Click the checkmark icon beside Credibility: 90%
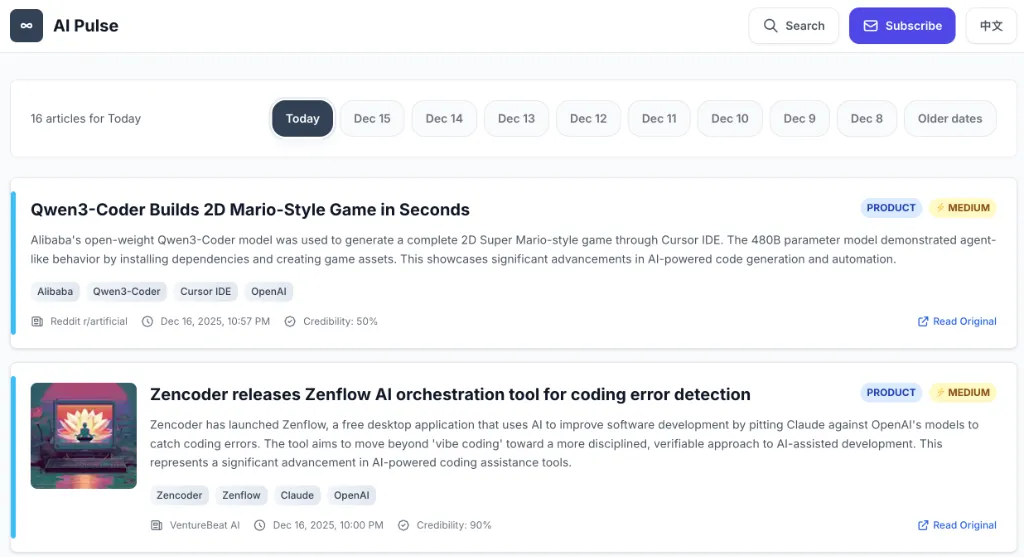 click(404, 525)
